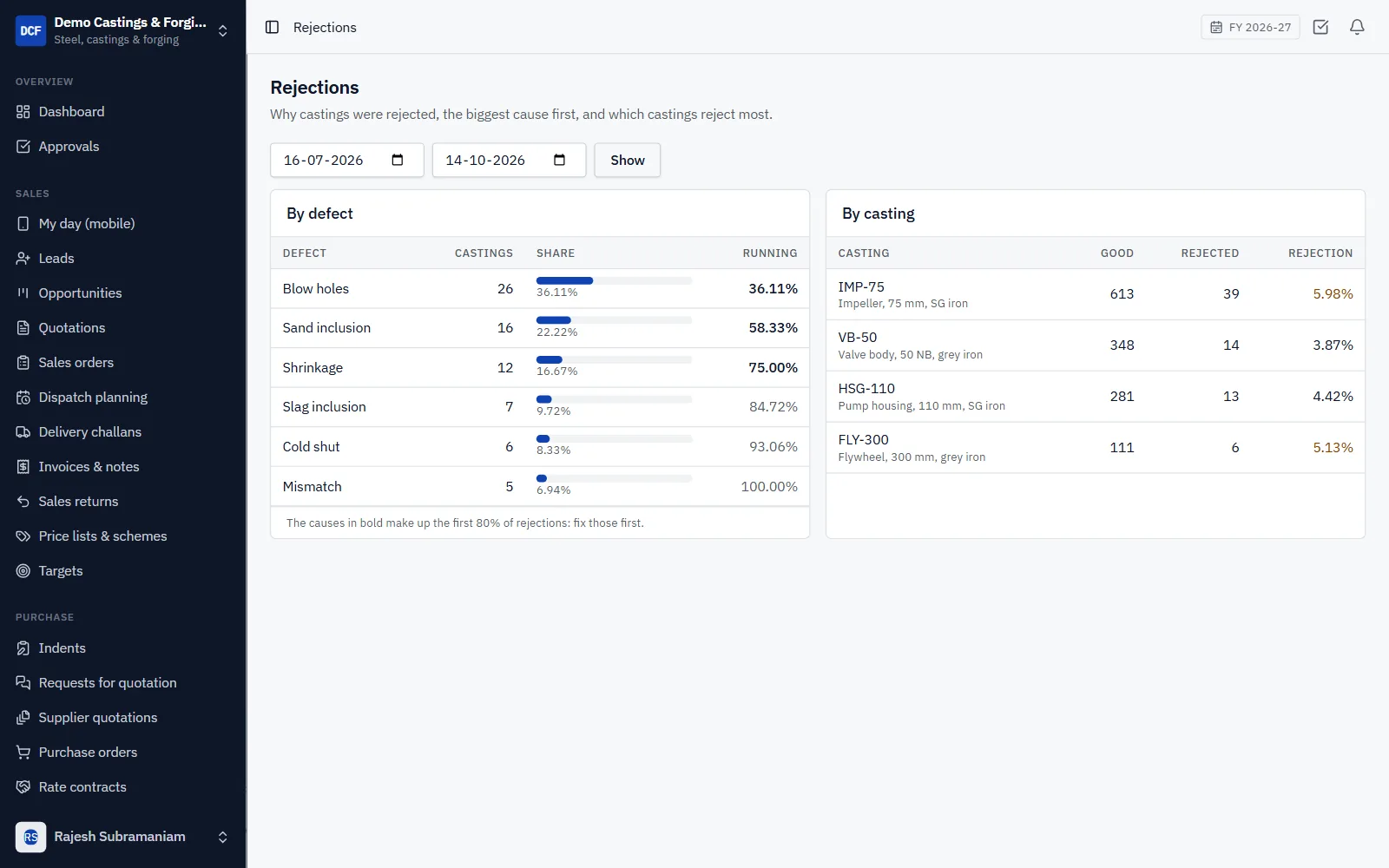
Task: Click the Rejections breadcrumb title
Action: pos(325,27)
